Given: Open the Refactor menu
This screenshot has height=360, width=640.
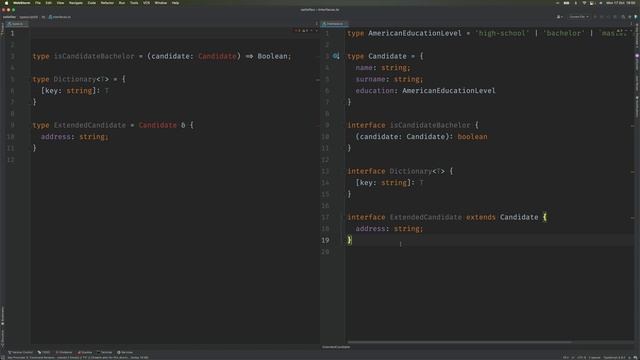Looking at the screenshot, I should (x=107, y=3).
